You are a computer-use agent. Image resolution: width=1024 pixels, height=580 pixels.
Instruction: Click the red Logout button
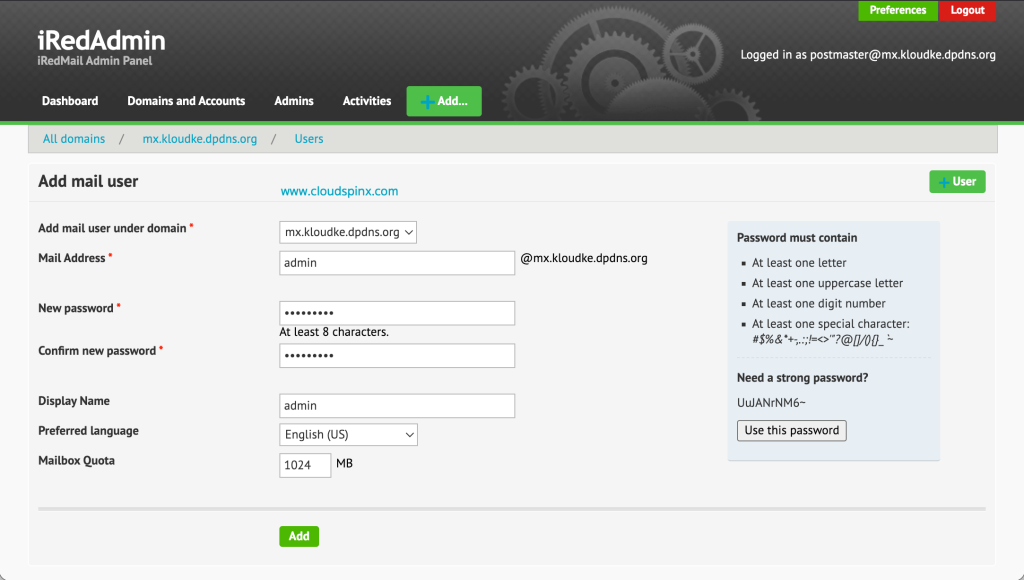pos(967,10)
